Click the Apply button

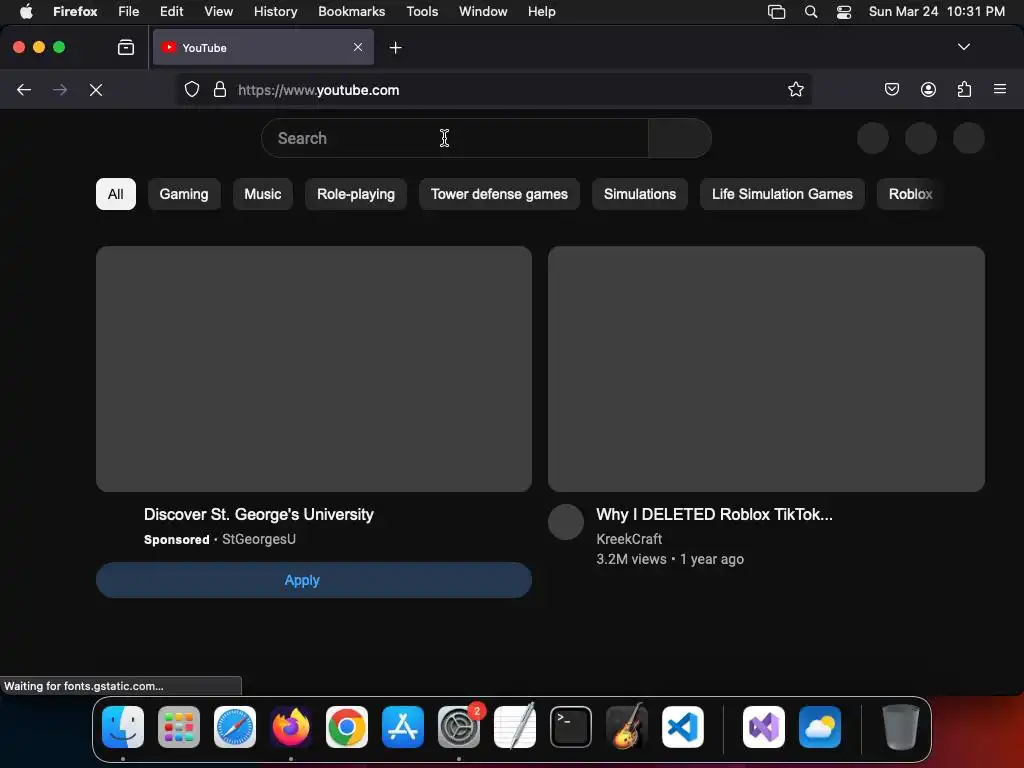tap(314, 580)
